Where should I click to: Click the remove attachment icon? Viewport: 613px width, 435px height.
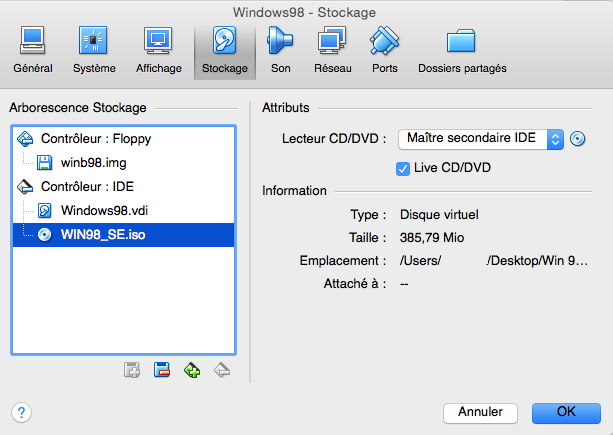point(161,370)
